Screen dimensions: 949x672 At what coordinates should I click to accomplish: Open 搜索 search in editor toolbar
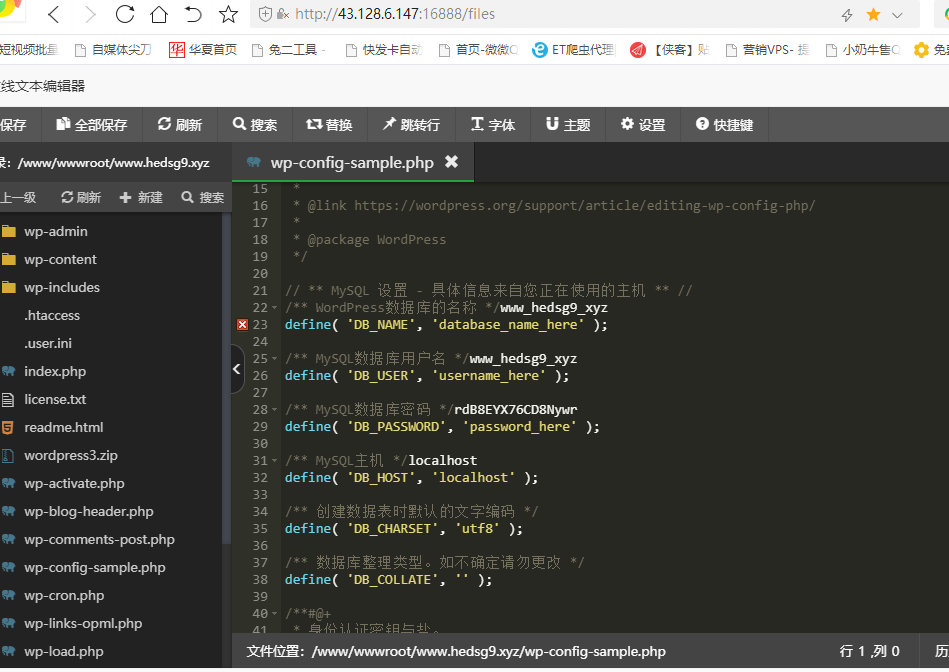click(x=255, y=125)
